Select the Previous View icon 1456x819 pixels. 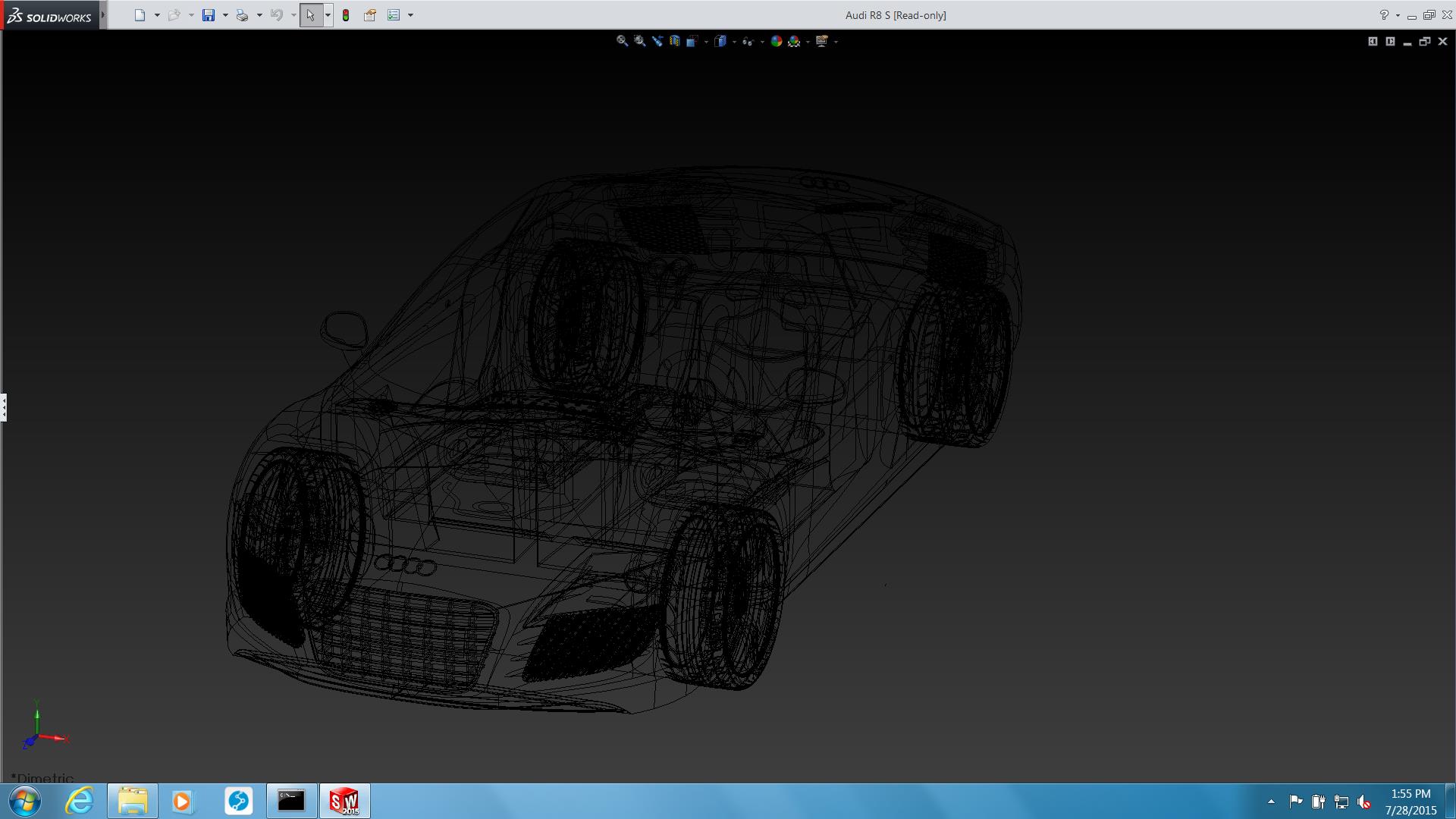[x=657, y=42]
